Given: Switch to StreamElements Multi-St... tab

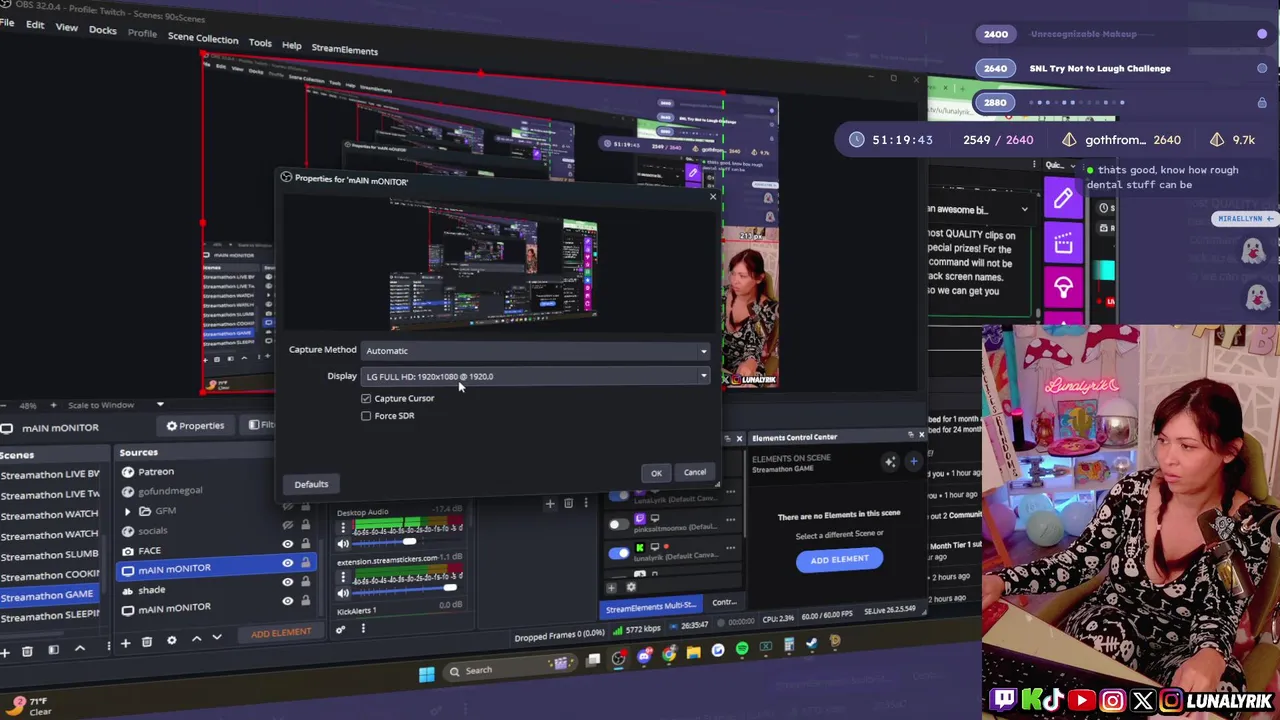Looking at the screenshot, I should pyautogui.click(x=650, y=607).
